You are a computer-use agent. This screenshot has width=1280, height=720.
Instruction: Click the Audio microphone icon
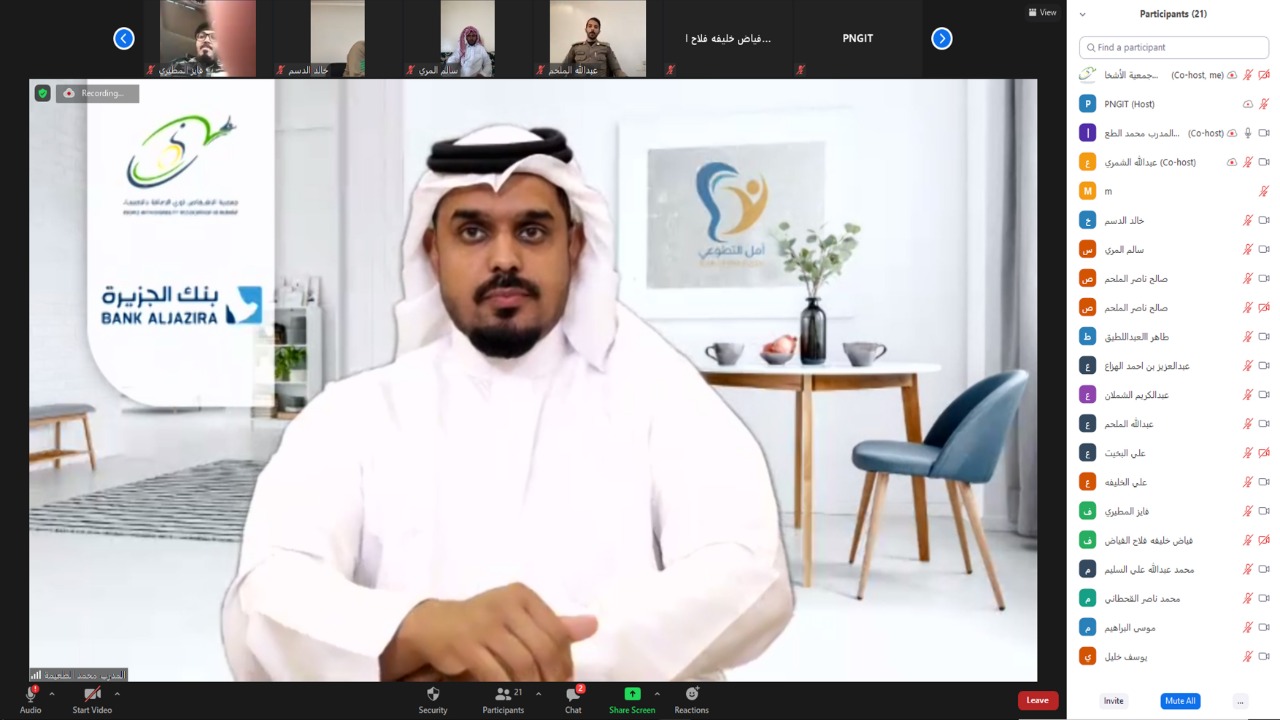(x=30, y=694)
